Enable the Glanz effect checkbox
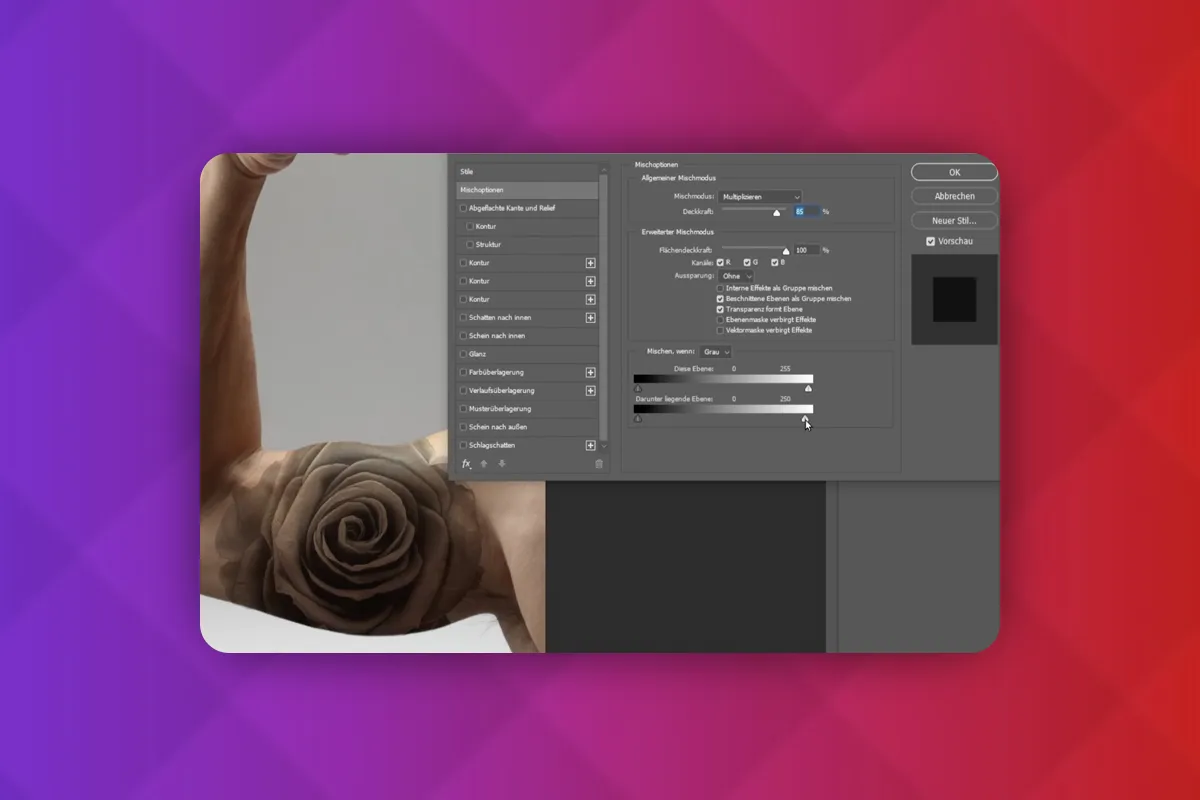 463,354
